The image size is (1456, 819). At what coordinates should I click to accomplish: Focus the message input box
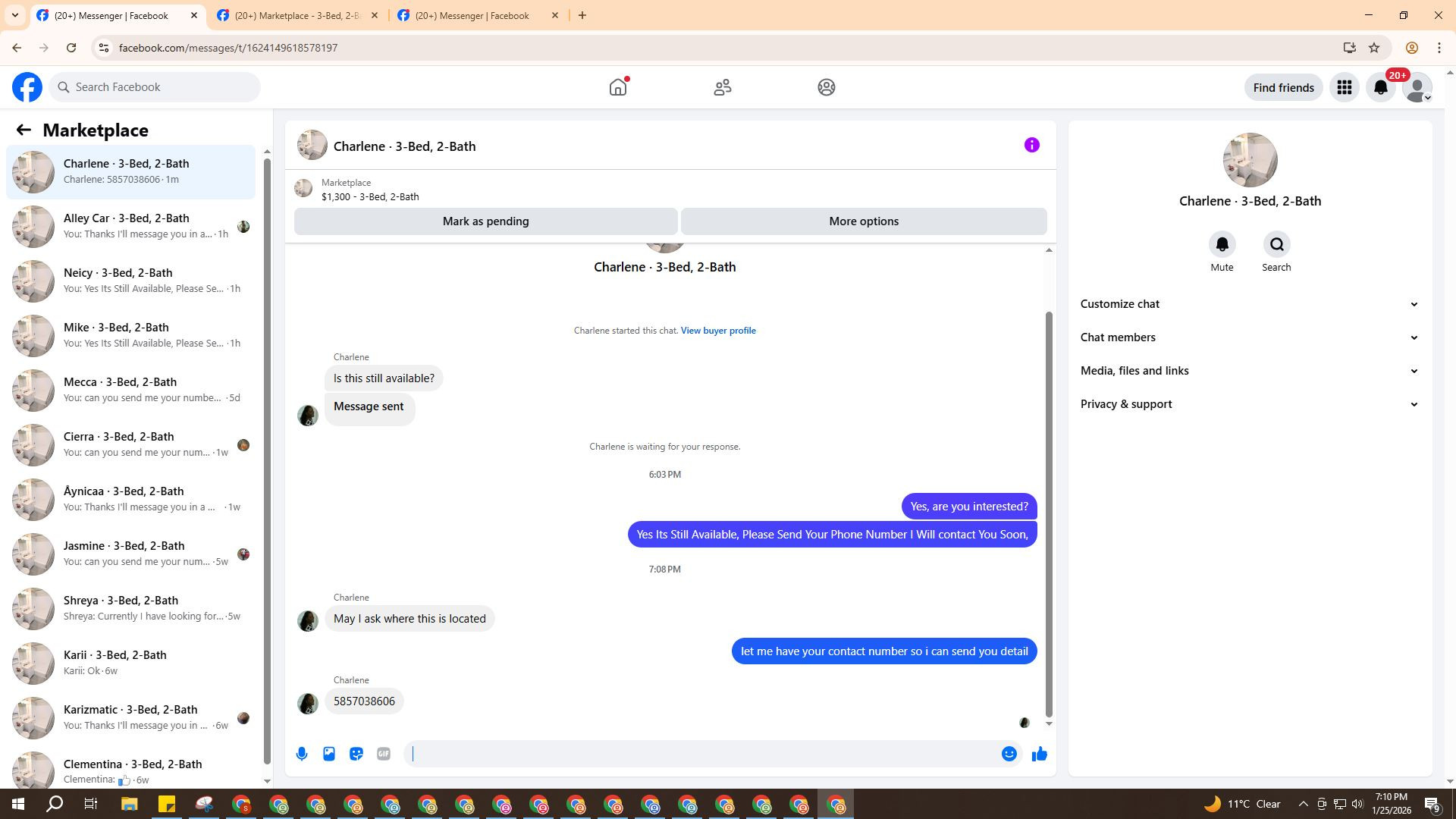(704, 754)
